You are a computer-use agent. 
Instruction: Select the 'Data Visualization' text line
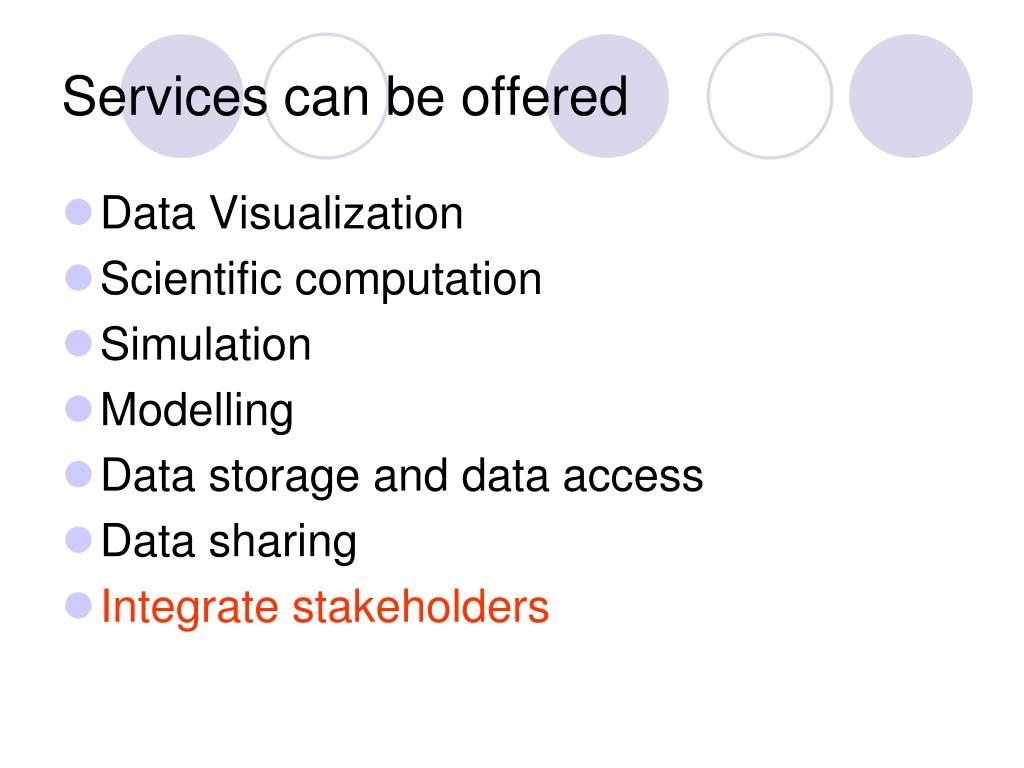(x=282, y=214)
